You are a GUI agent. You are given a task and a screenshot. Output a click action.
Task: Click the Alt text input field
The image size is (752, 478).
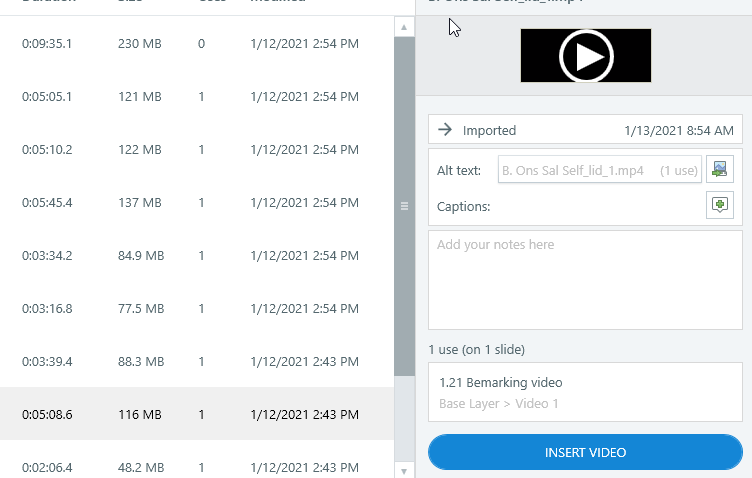click(x=599, y=170)
